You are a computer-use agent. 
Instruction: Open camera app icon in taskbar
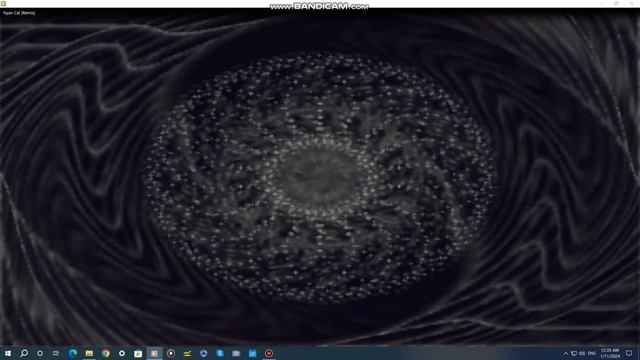click(x=236, y=353)
